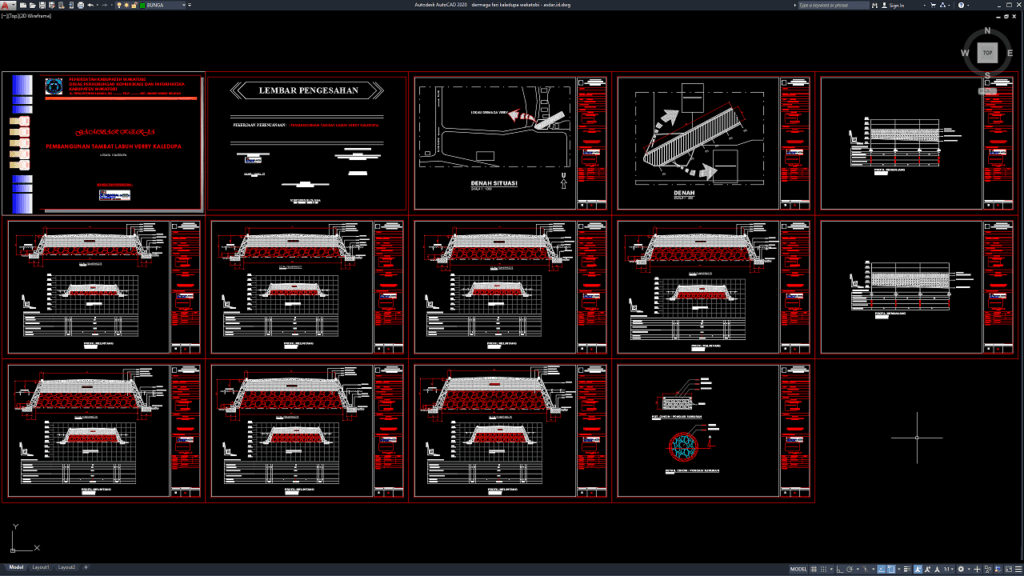Click MODEL button in the status bar
1024x576 pixels.
(x=798, y=568)
